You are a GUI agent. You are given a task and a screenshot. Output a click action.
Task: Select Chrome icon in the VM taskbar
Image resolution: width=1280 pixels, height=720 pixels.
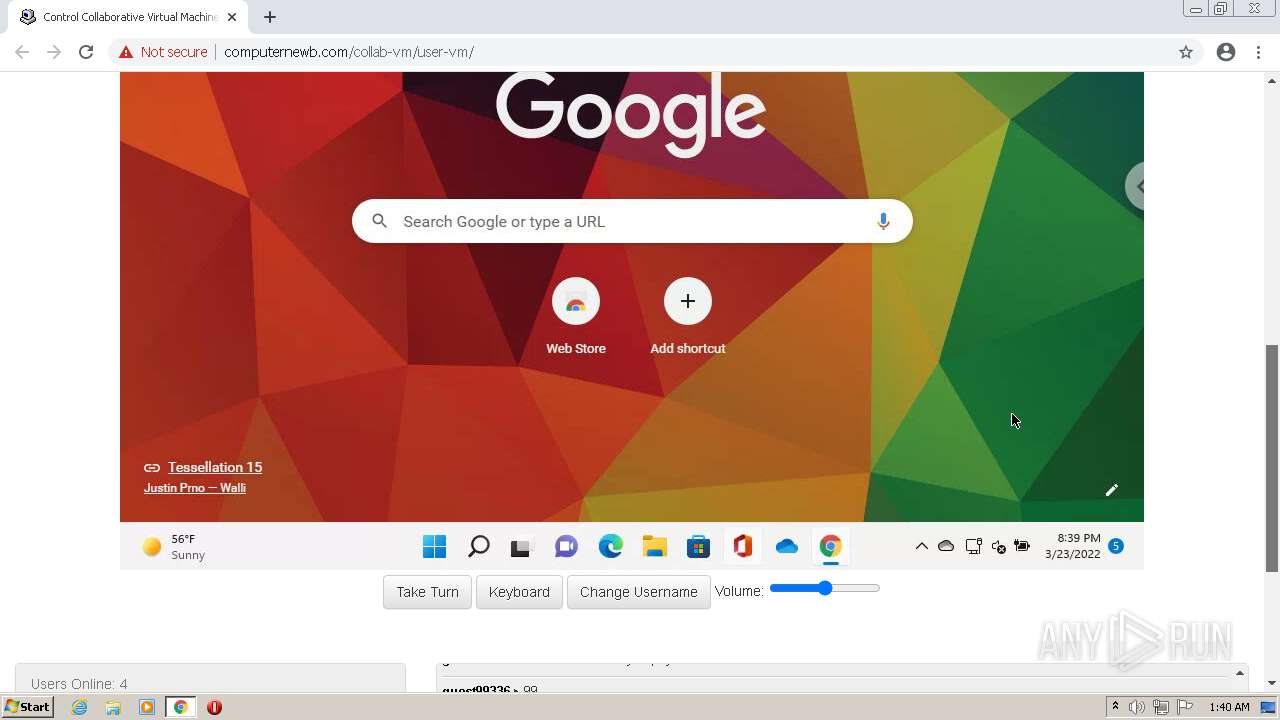click(830, 546)
